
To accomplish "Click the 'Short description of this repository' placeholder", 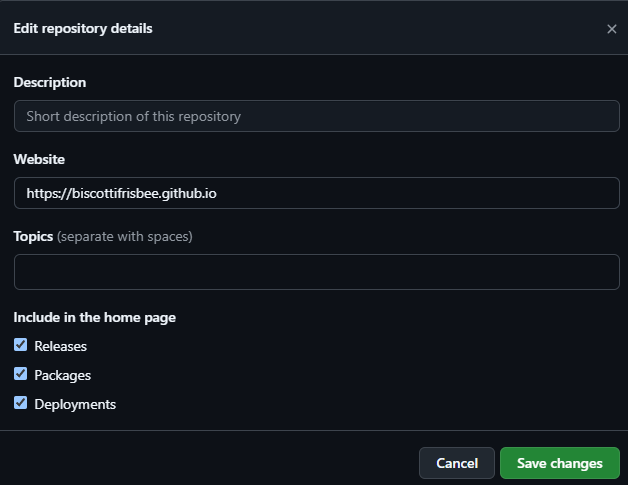I will pyautogui.click(x=133, y=116).
